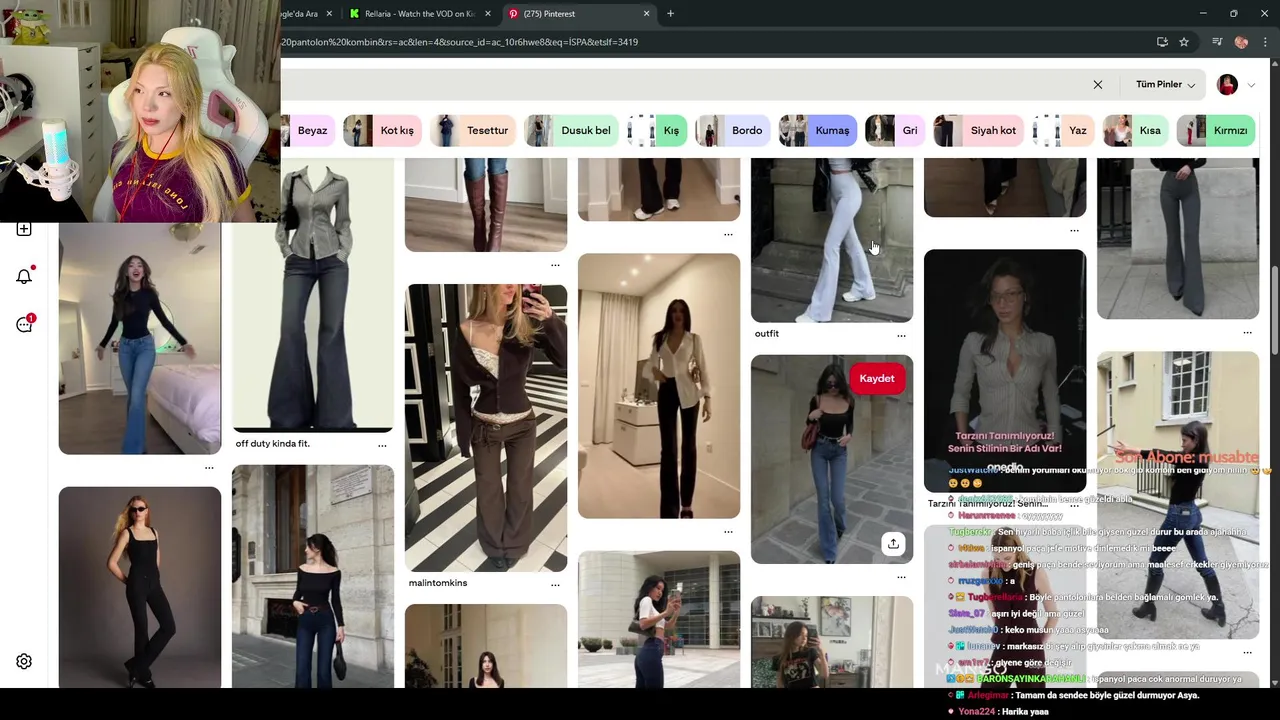Close the Rellaria Kick tab
This screenshot has height=720, width=1280.
click(488, 14)
